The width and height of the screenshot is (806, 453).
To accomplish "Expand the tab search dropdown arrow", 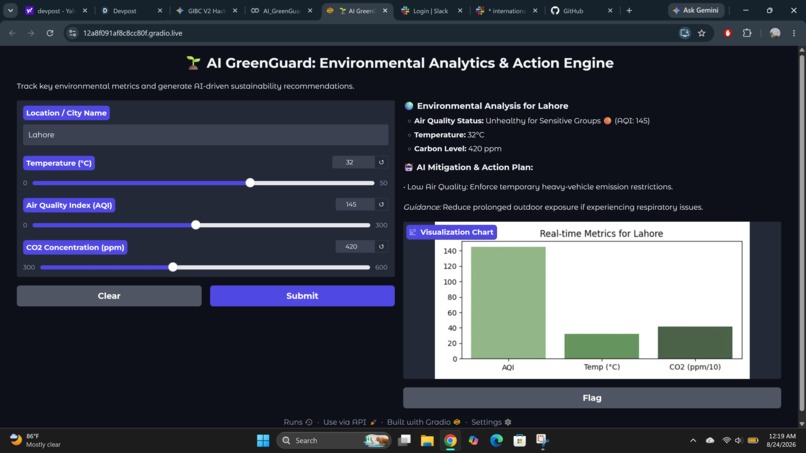I will coord(10,10).
